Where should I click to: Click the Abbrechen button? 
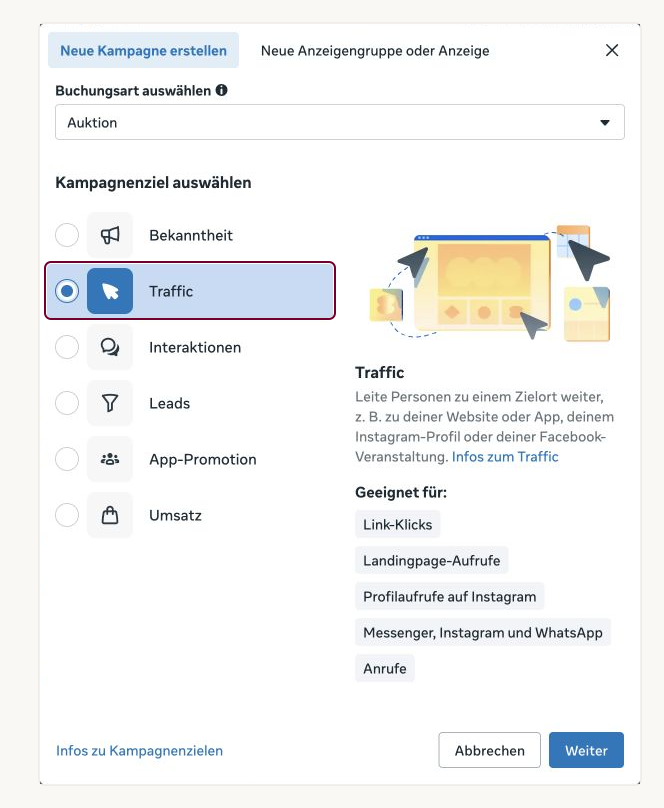point(489,750)
